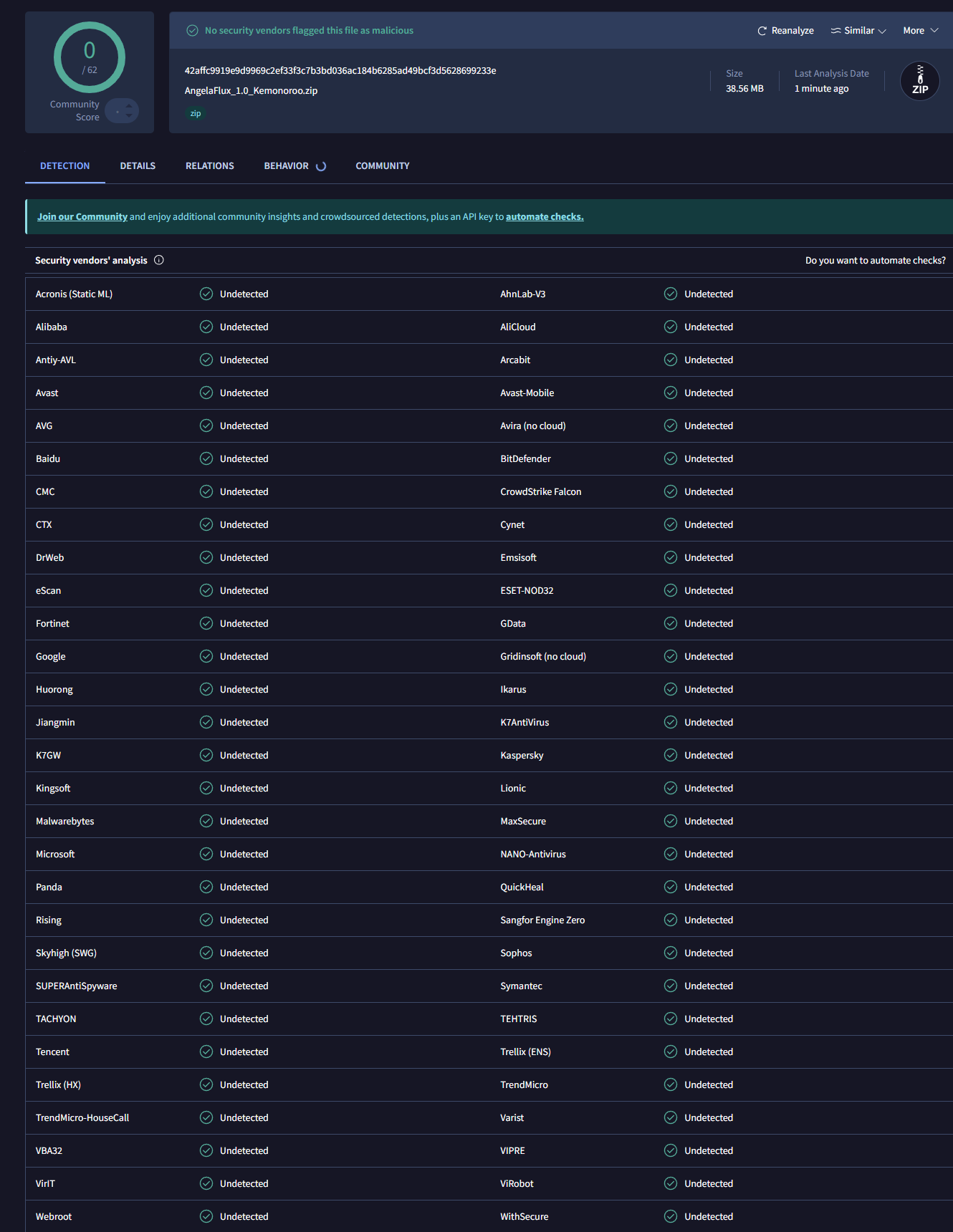
Task: Select the Avira (no cloud) vendor name
Action: click(x=533, y=426)
